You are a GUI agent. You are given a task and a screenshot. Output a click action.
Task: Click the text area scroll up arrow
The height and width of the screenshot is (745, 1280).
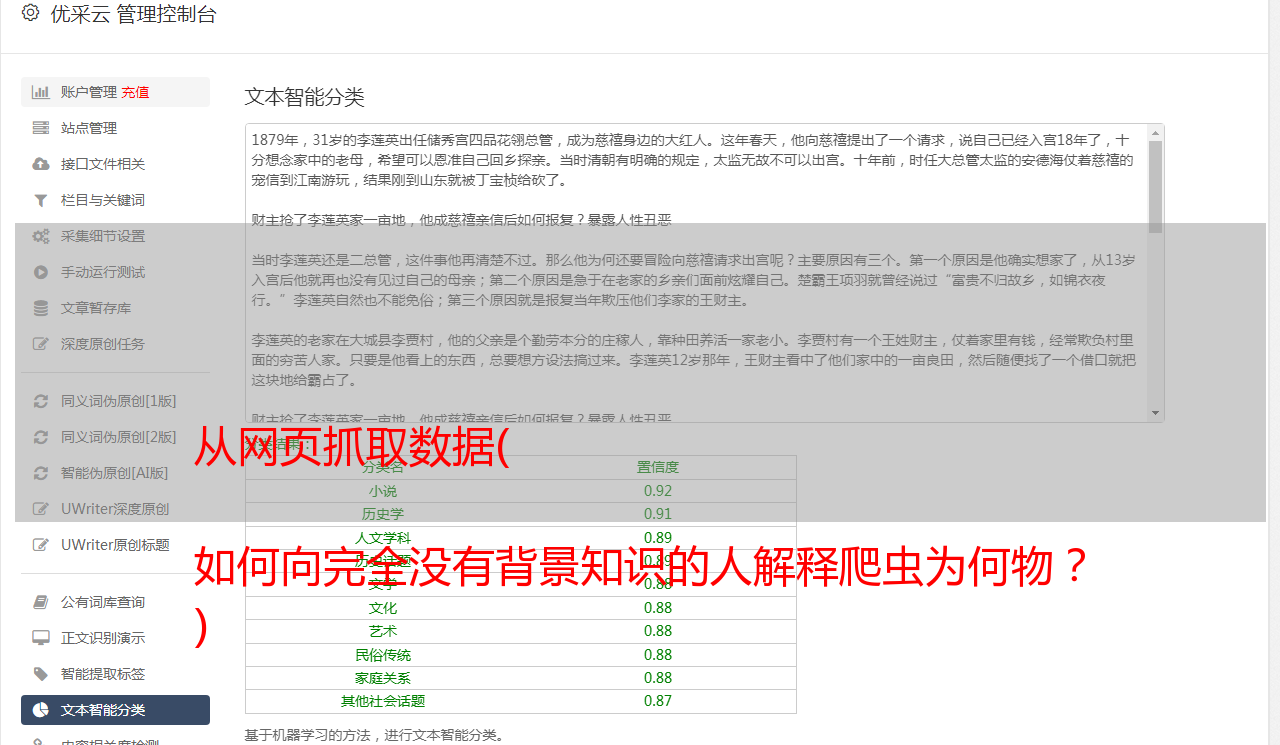pos(1156,132)
